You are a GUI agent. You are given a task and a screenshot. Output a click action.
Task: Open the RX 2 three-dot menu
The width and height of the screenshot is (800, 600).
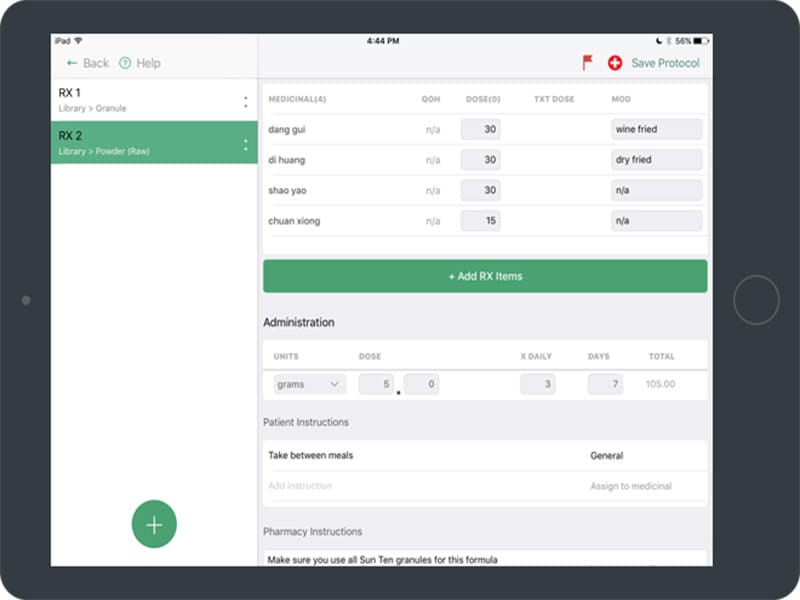(246, 144)
